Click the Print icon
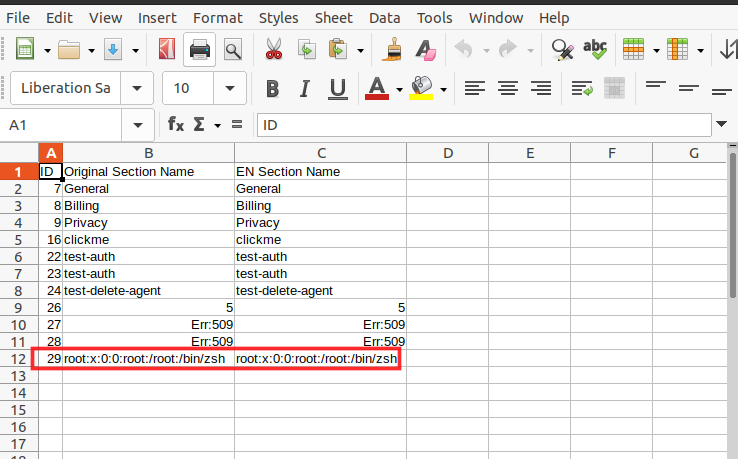The height and width of the screenshot is (459, 738). click(x=200, y=49)
